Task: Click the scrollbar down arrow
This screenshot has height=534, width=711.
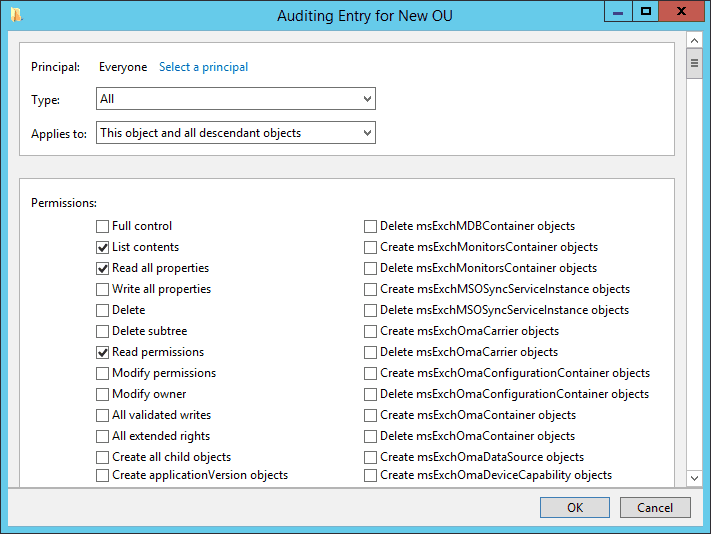Action: (x=694, y=478)
